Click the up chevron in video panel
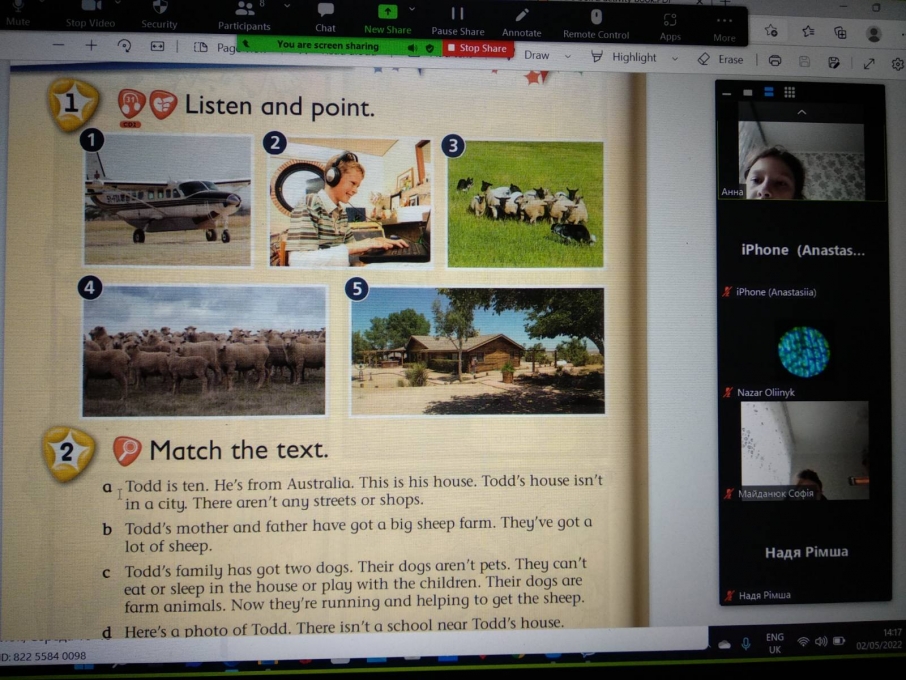 [x=801, y=112]
